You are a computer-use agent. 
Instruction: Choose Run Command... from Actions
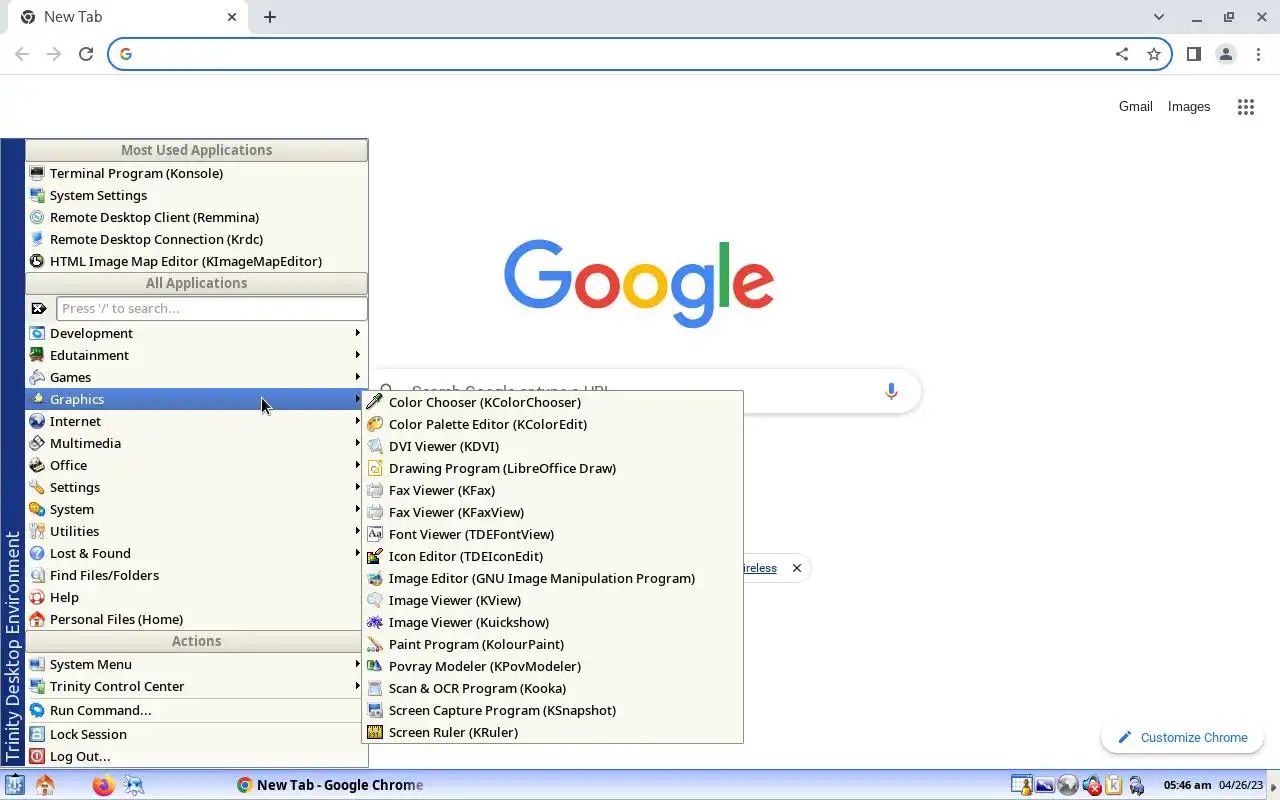click(196, 710)
